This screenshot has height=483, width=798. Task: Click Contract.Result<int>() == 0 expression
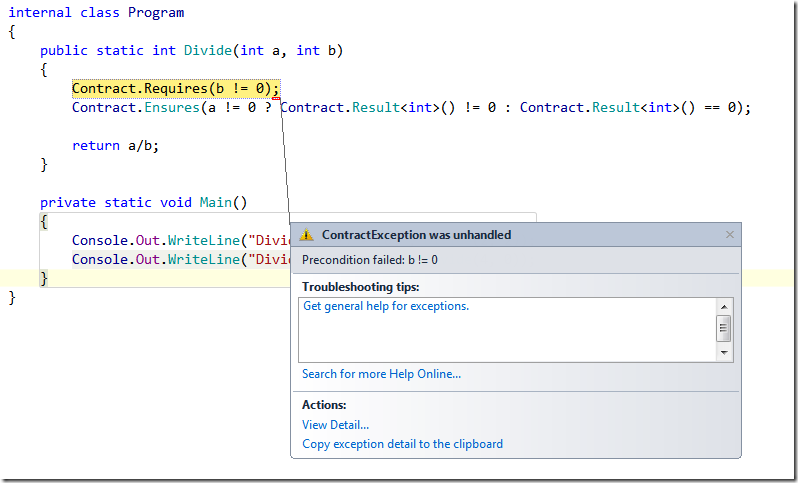[x=630, y=108]
